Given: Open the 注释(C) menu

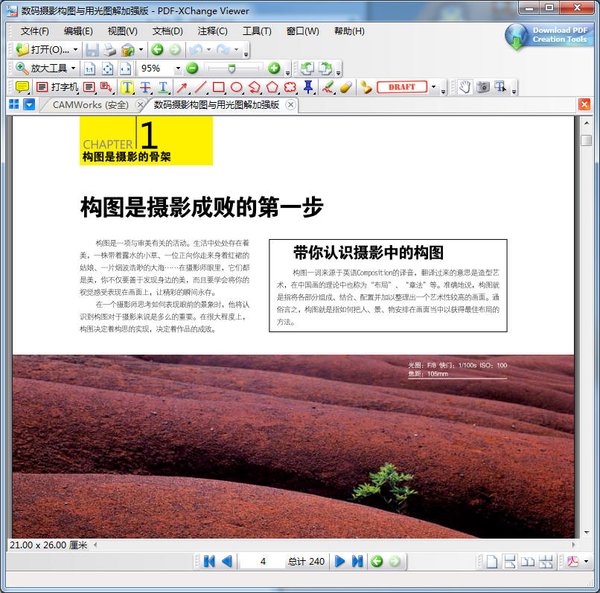Looking at the screenshot, I should pyautogui.click(x=211, y=31).
